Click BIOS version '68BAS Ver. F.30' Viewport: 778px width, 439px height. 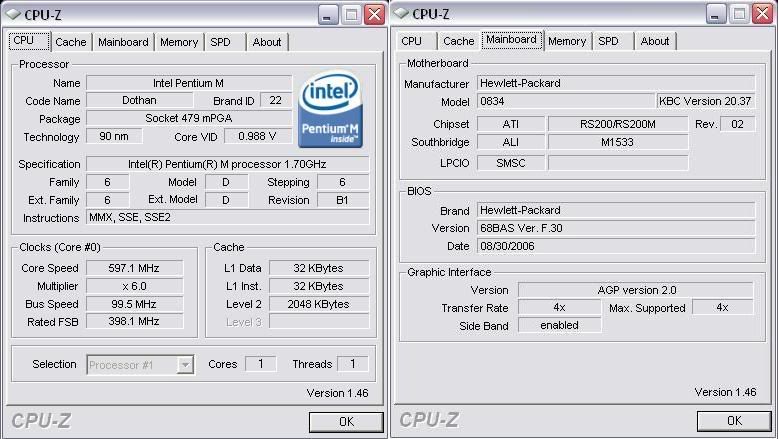616,228
